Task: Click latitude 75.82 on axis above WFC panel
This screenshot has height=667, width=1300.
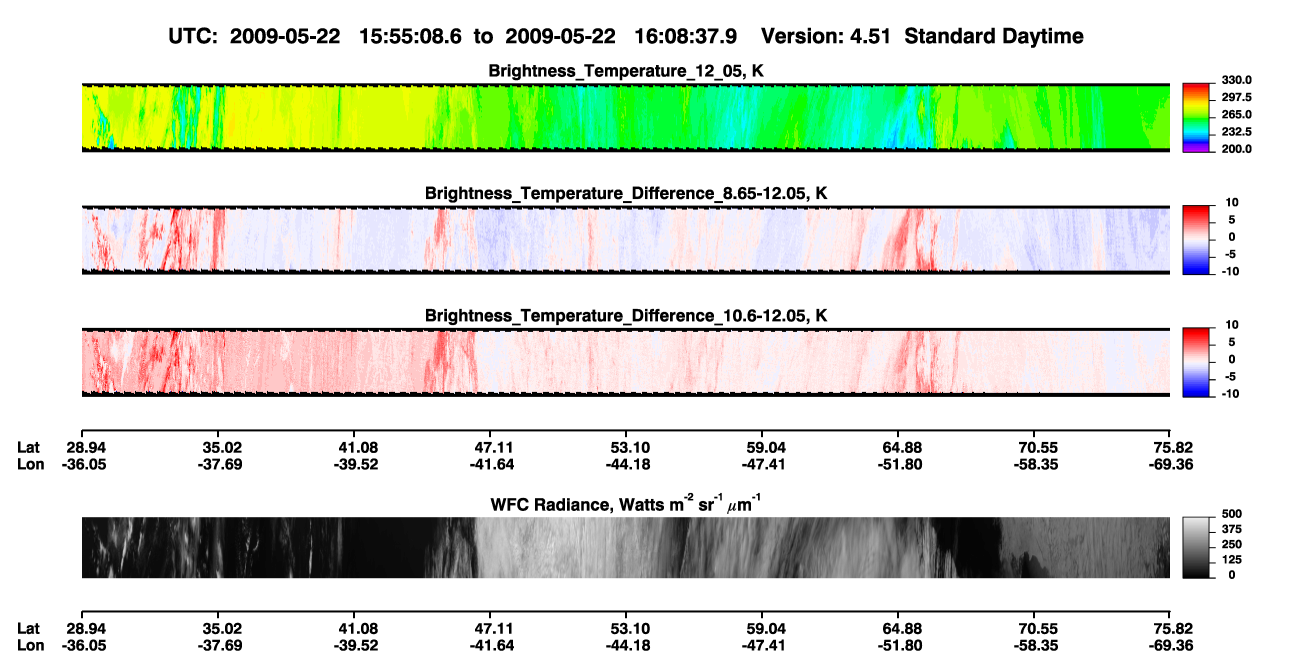Action: [x=1171, y=447]
